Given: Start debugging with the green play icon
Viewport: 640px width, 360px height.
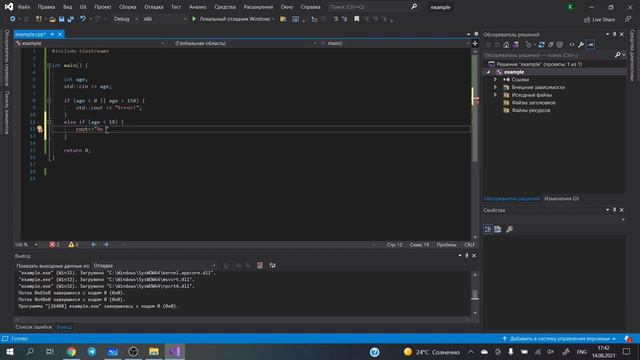Looking at the screenshot, I should tap(194, 19).
